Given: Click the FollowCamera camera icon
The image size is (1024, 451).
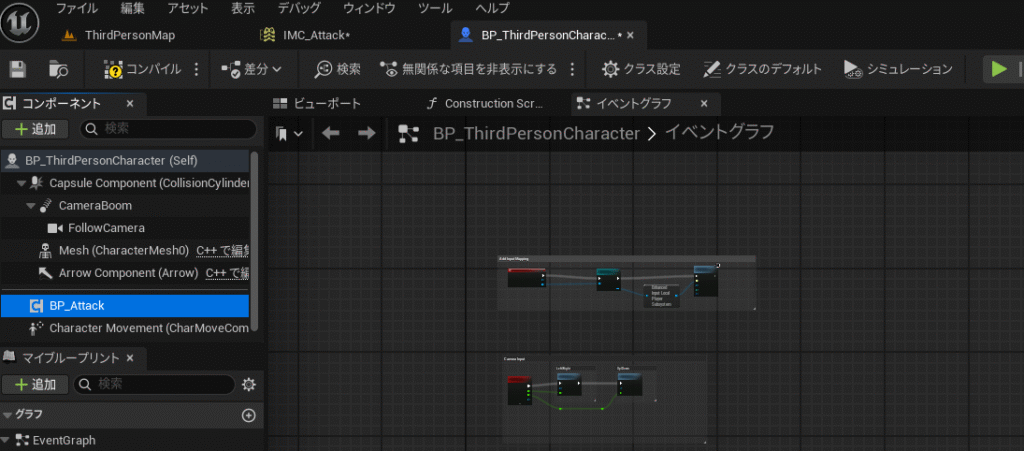Looking at the screenshot, I should (55, 228).
